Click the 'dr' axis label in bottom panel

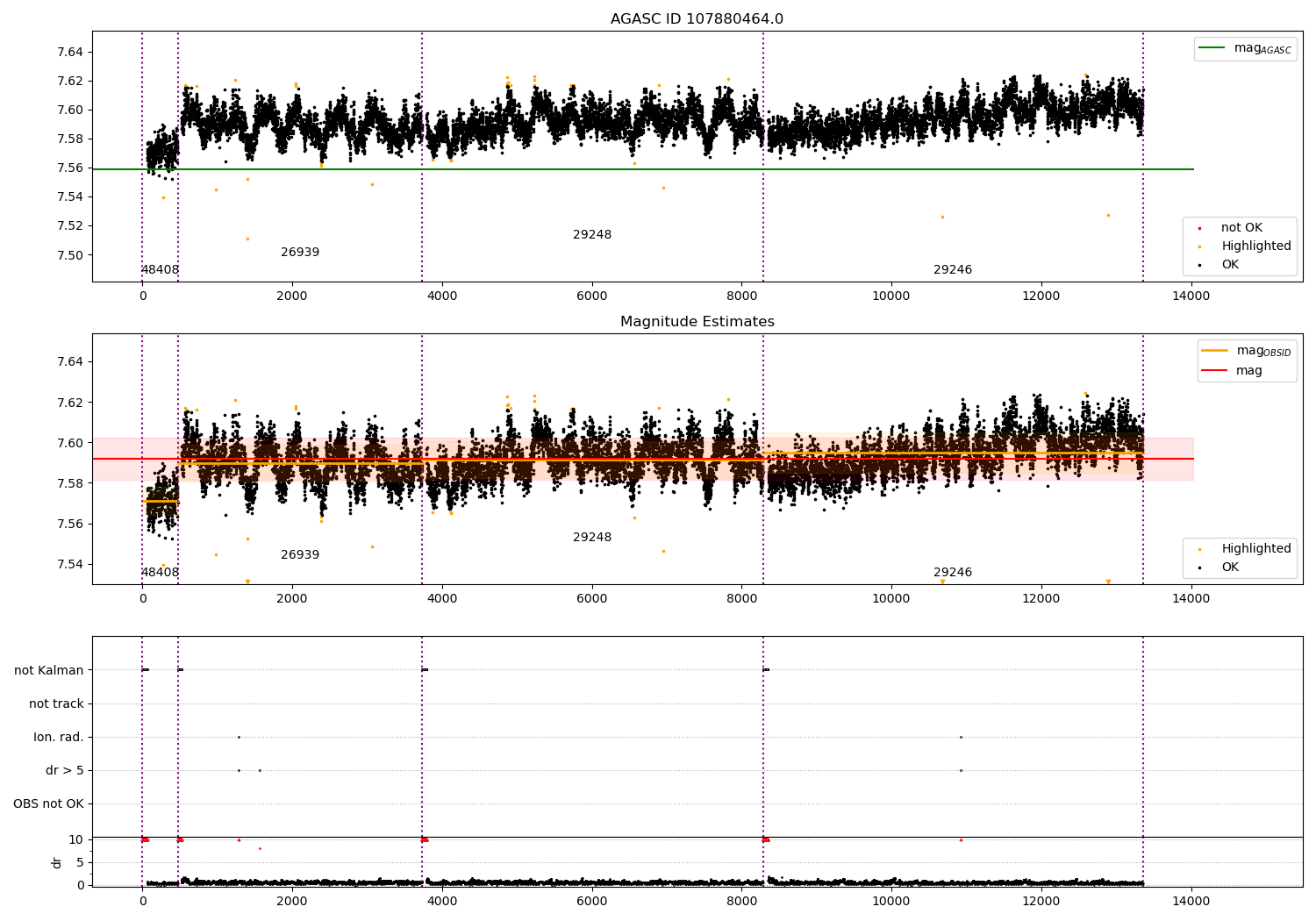[x=57, y=862]
